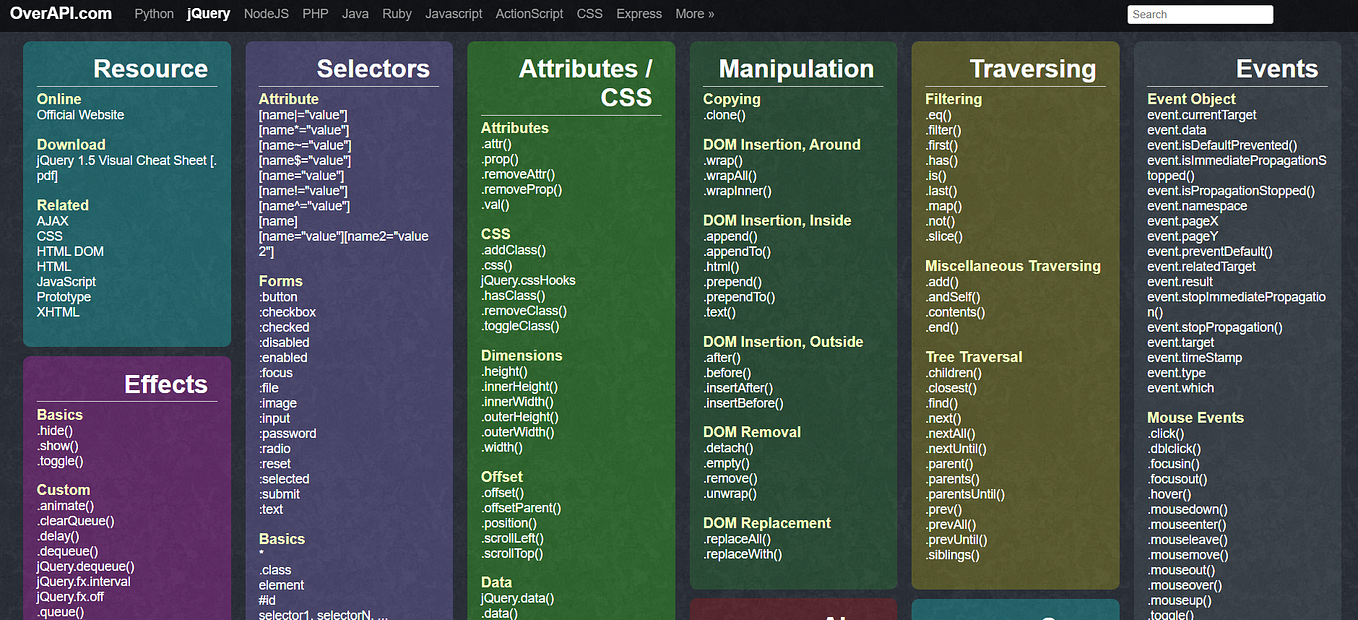Open the PHP cheat sheet
This screenshot has height=620, width=1358.
[x=315, y=13]
